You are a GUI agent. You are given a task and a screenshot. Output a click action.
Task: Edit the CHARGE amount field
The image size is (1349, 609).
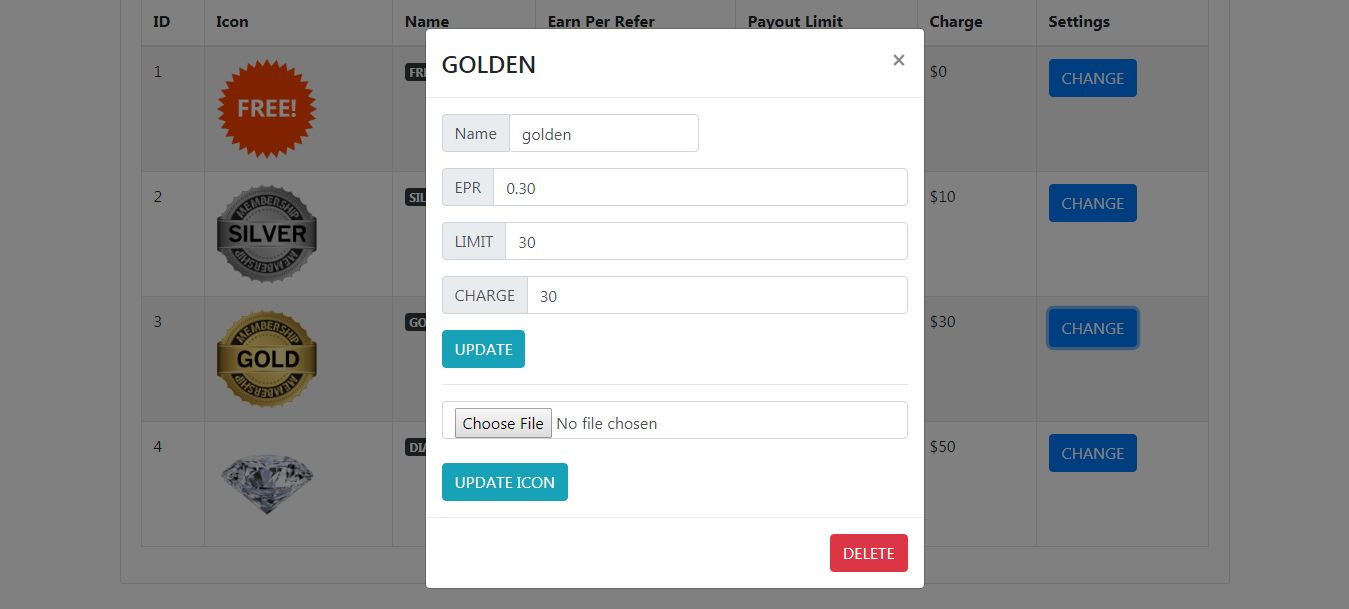[x=717, y=295]
